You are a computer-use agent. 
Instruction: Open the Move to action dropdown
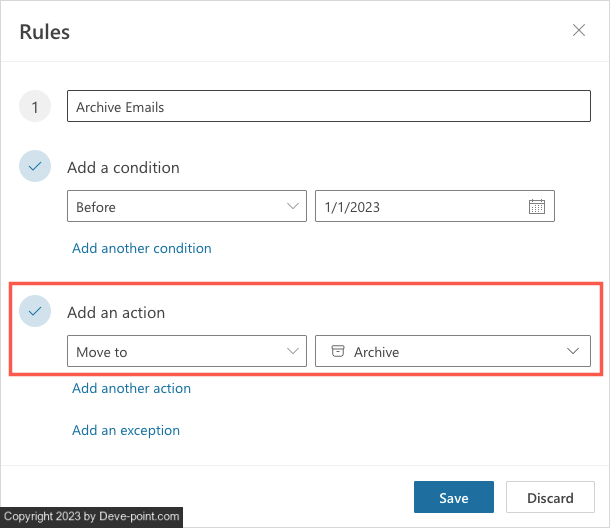[186, 351]
